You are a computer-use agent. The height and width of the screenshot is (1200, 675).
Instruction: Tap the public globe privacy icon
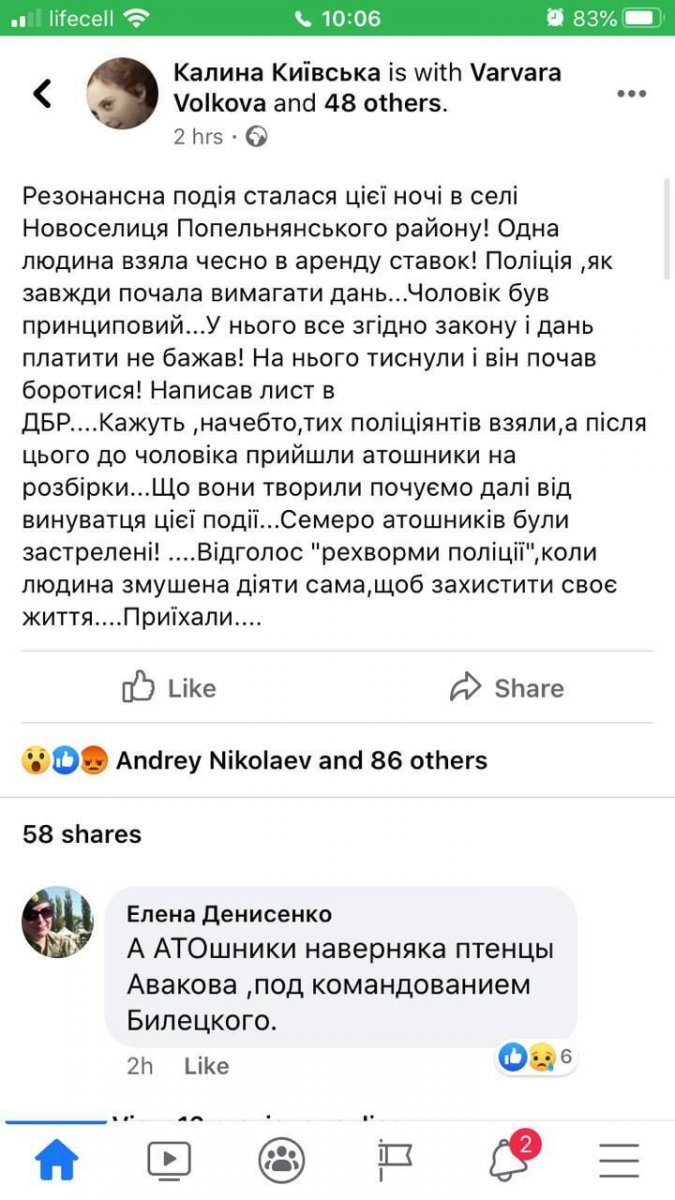(257, 137)
